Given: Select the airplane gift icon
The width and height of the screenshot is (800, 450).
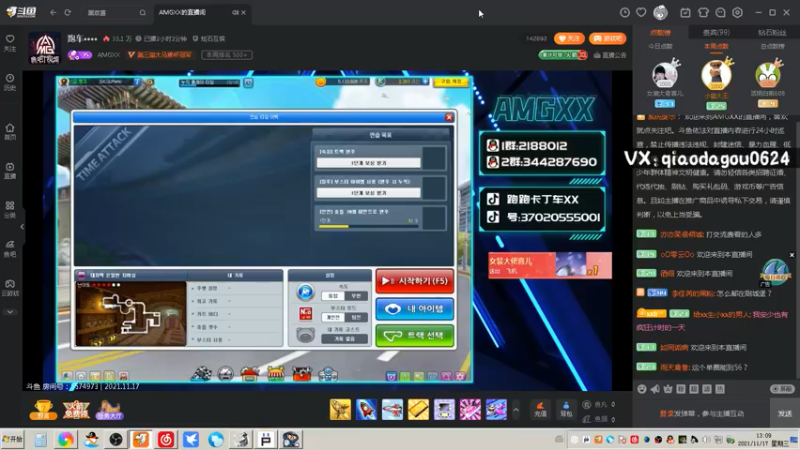Looking at the screenshot, I should [x=392, y=409].
